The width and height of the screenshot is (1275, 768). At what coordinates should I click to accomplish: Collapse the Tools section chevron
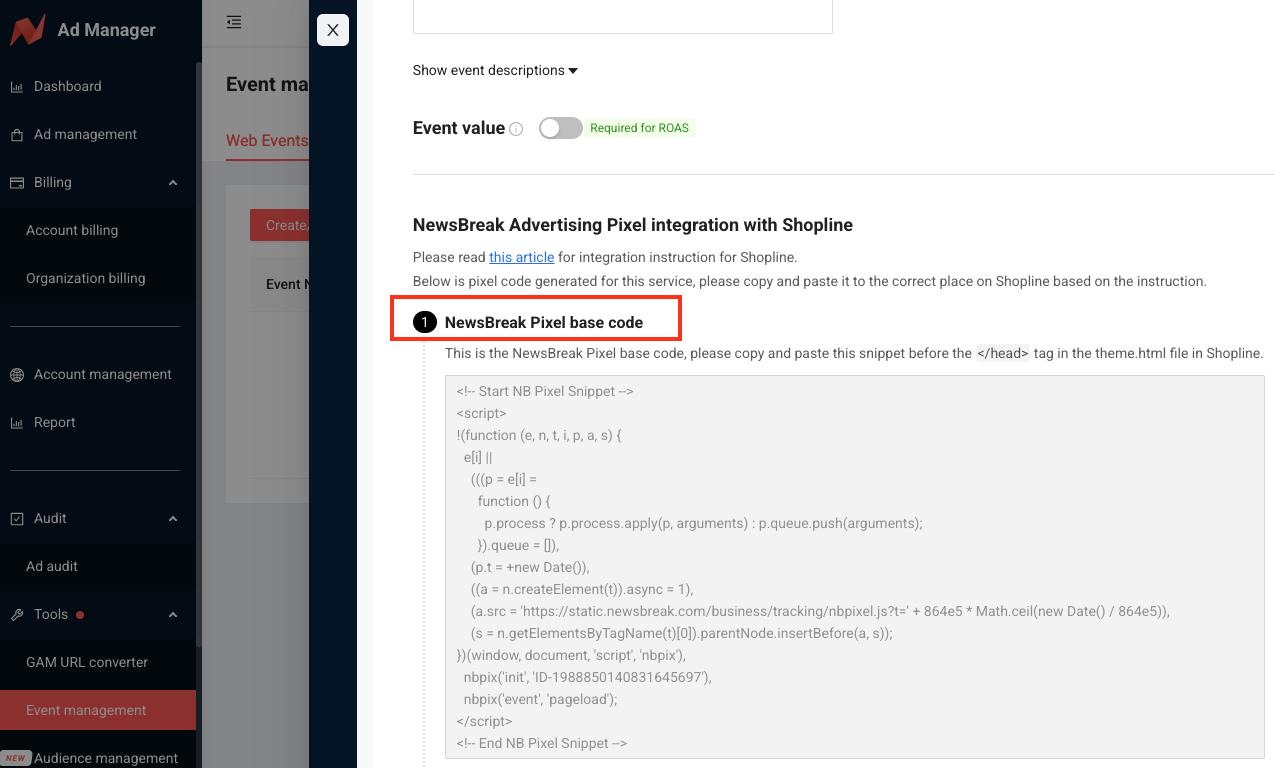pos(173,615)
